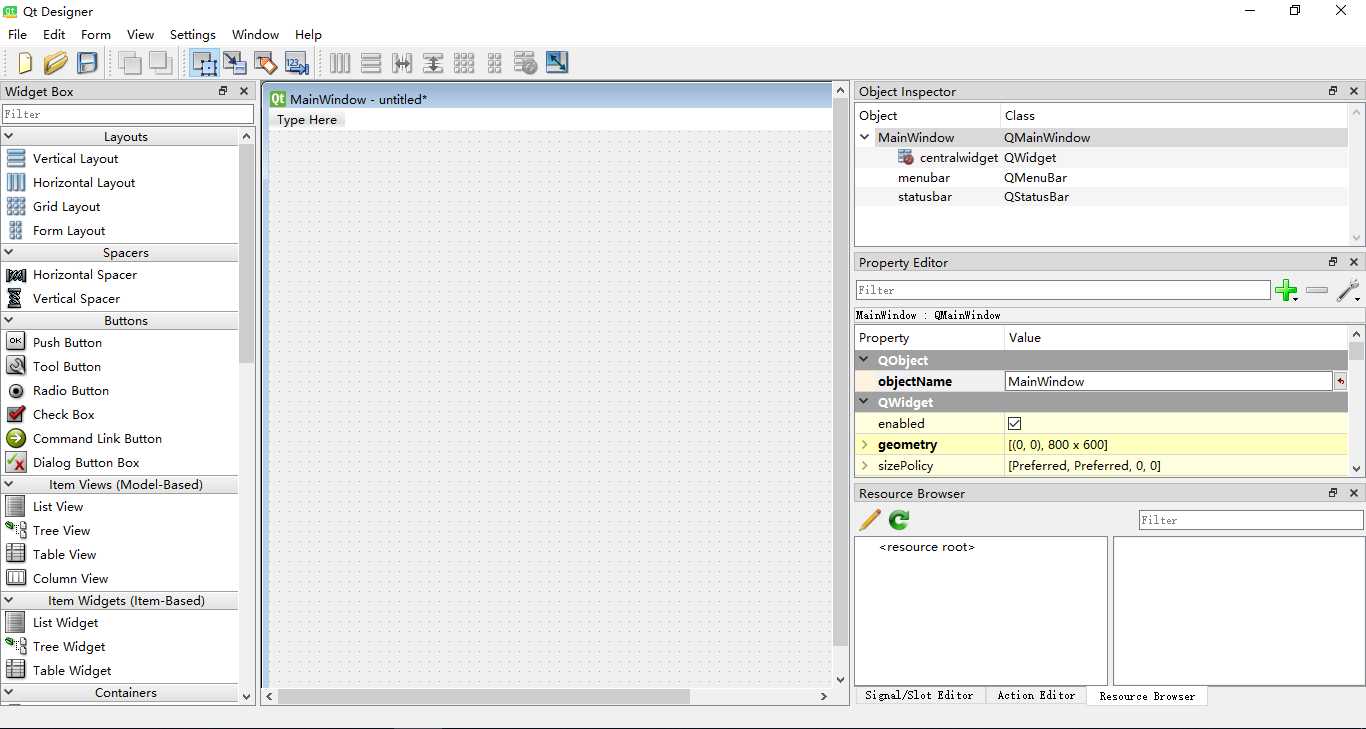This screenshot has width=1366, height=729.
Task: Select the Table Widget item
Action: pos(72,670)
